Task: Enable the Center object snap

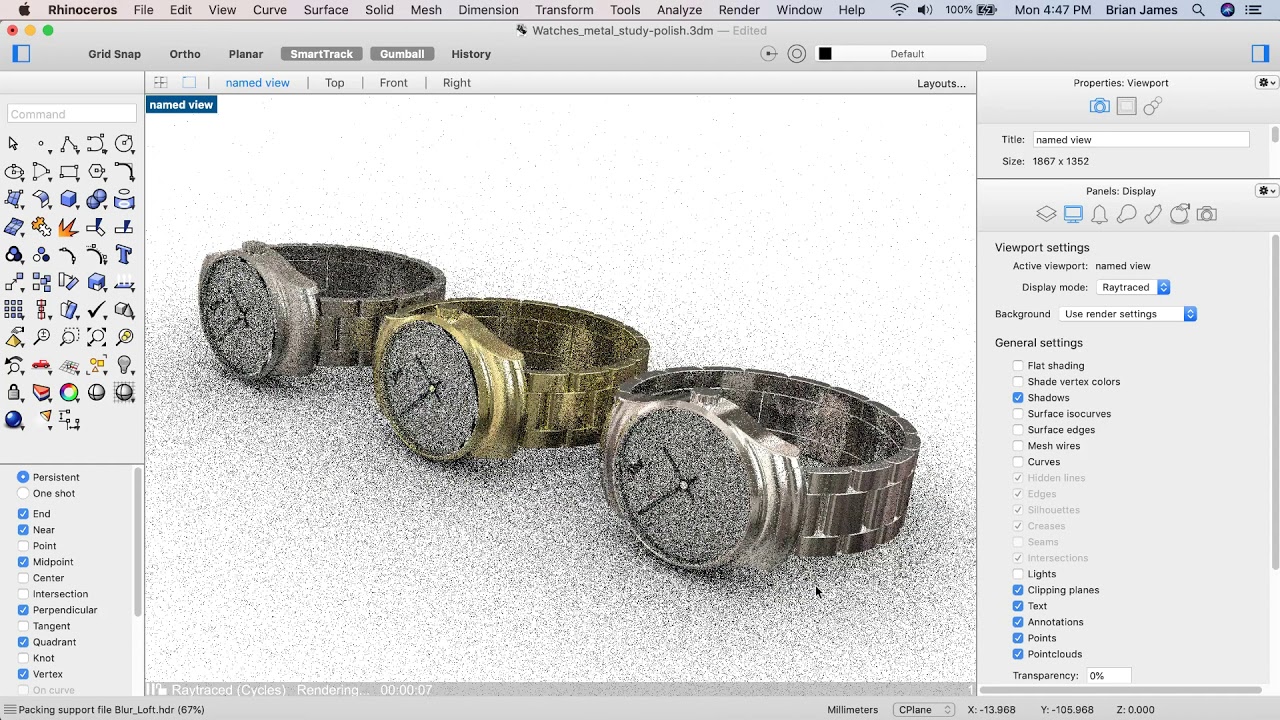Action: pos(23,578)
